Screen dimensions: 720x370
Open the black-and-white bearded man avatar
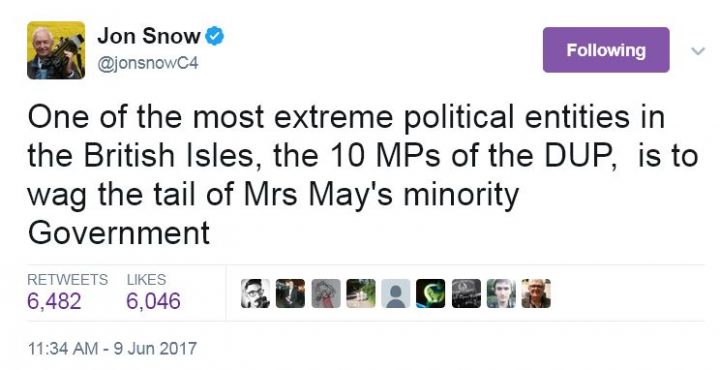click(x=255, y=293)
